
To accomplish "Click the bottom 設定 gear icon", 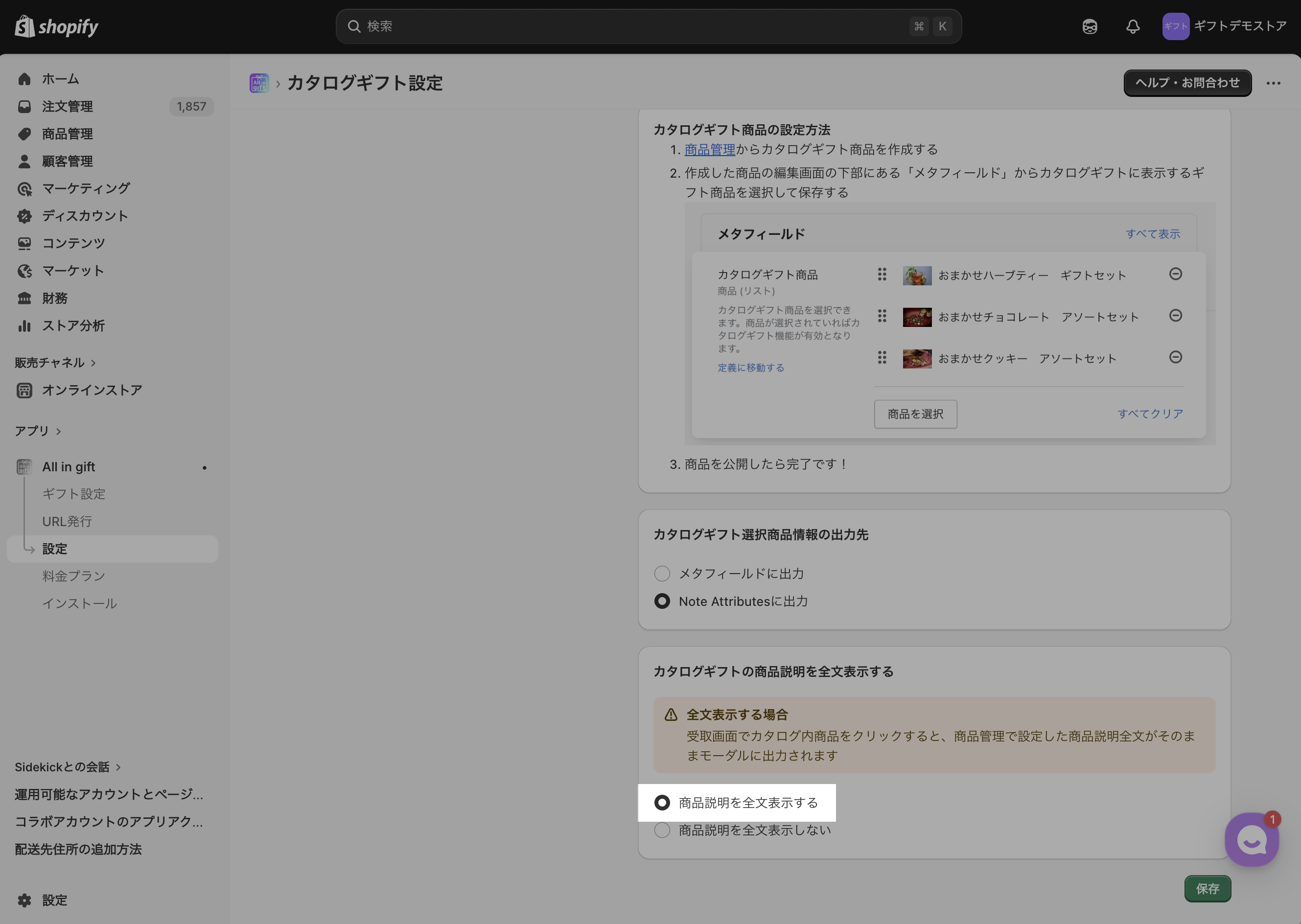I will (24, 900).
